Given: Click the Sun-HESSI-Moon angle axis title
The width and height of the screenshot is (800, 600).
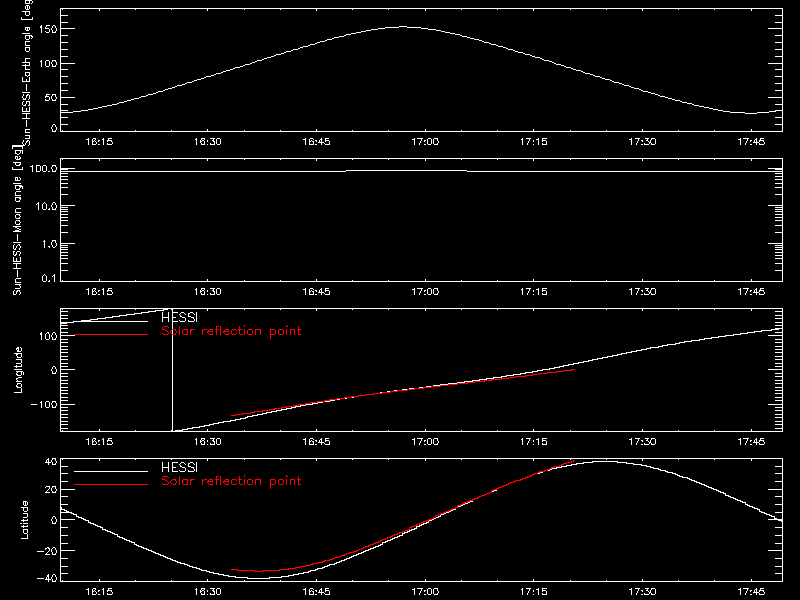Looking at the screenshot, I should coord(17,220).
